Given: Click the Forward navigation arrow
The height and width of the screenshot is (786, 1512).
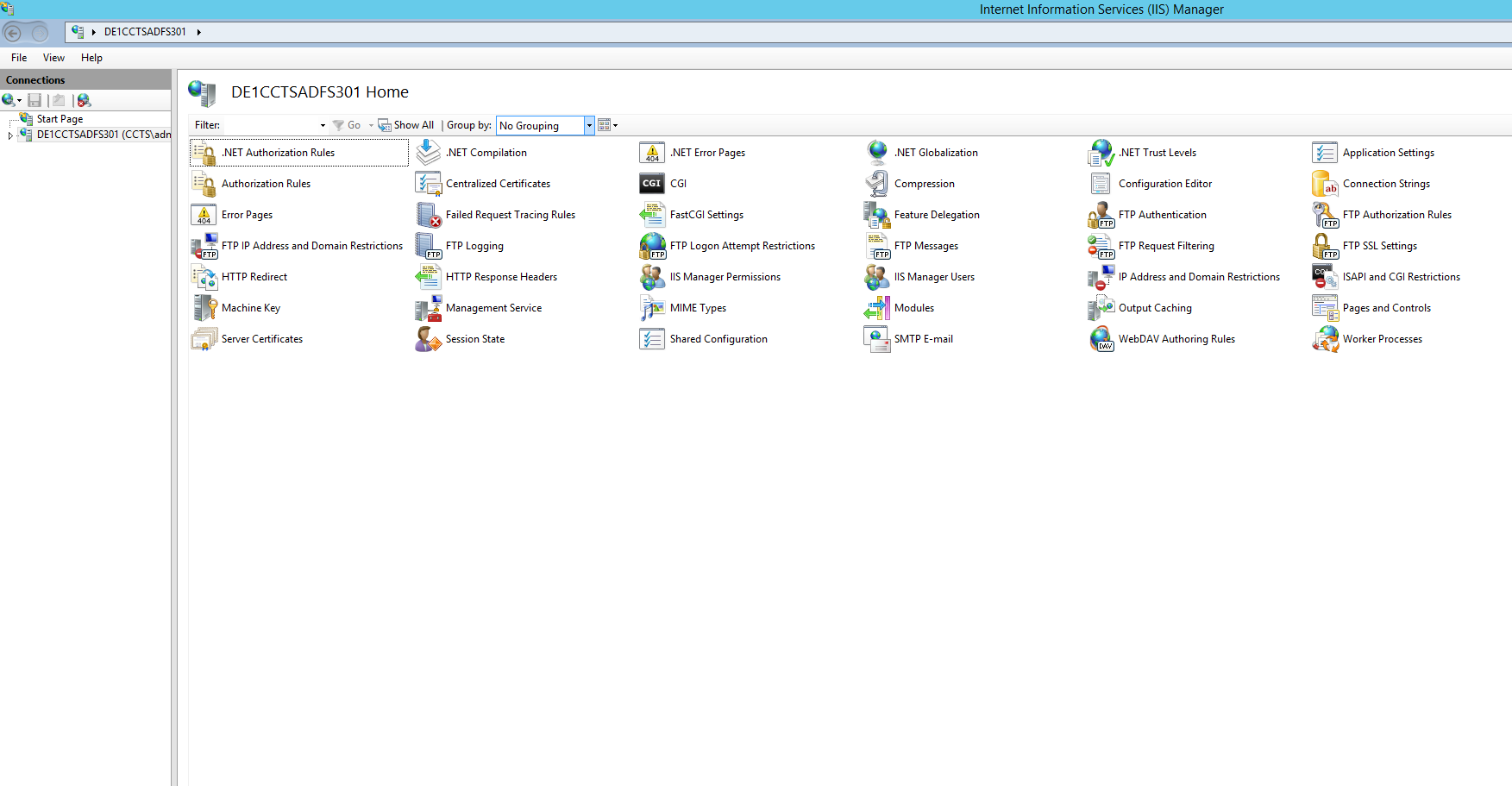Looking at the screenshot, I should tap(40, 33).
